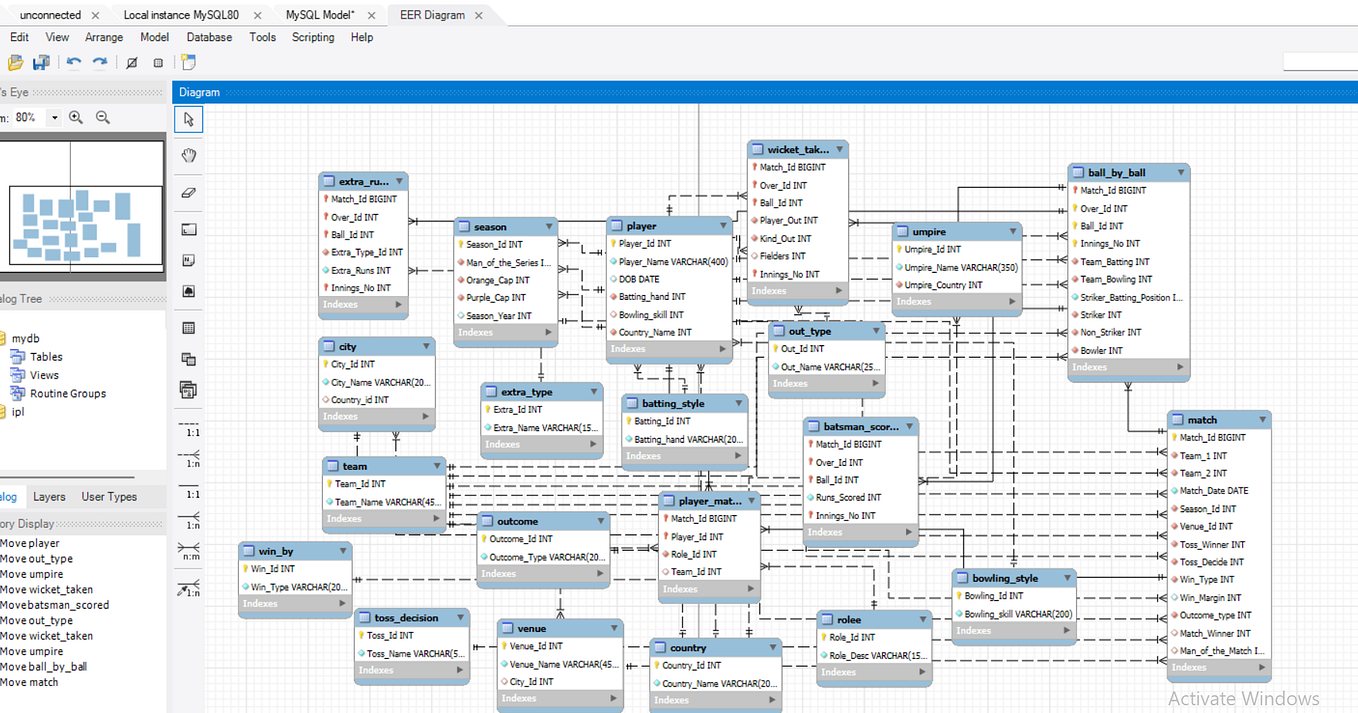This screenshot has height=713, width=1358.
Task: Choose the place text object tool
Action: click(188, 258)
